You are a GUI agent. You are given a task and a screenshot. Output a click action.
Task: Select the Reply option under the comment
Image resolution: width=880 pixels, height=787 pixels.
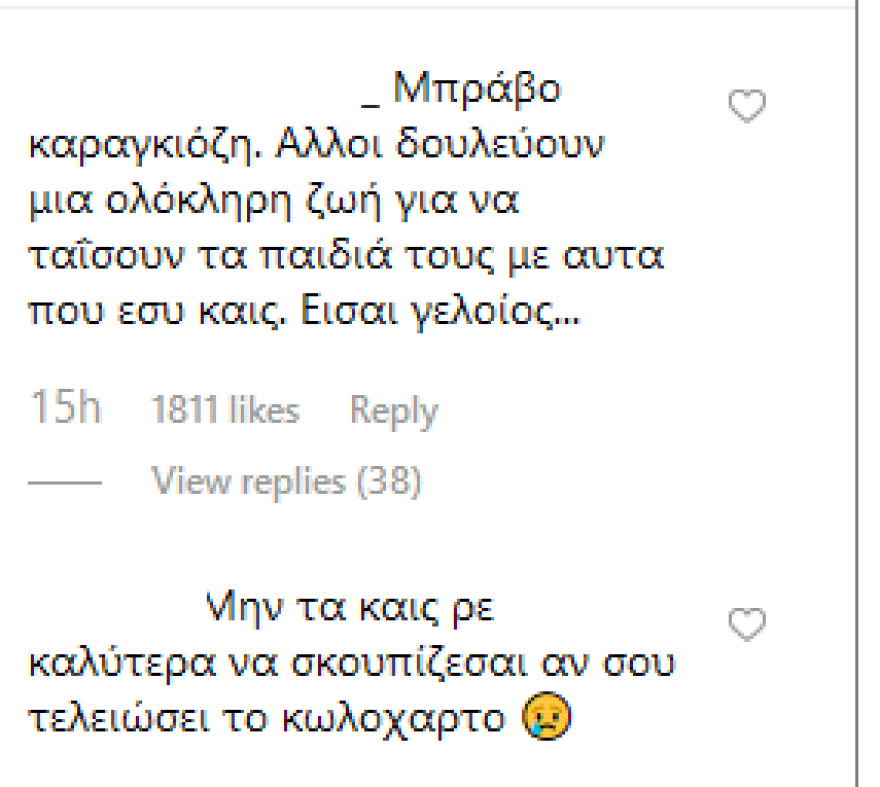392,409
